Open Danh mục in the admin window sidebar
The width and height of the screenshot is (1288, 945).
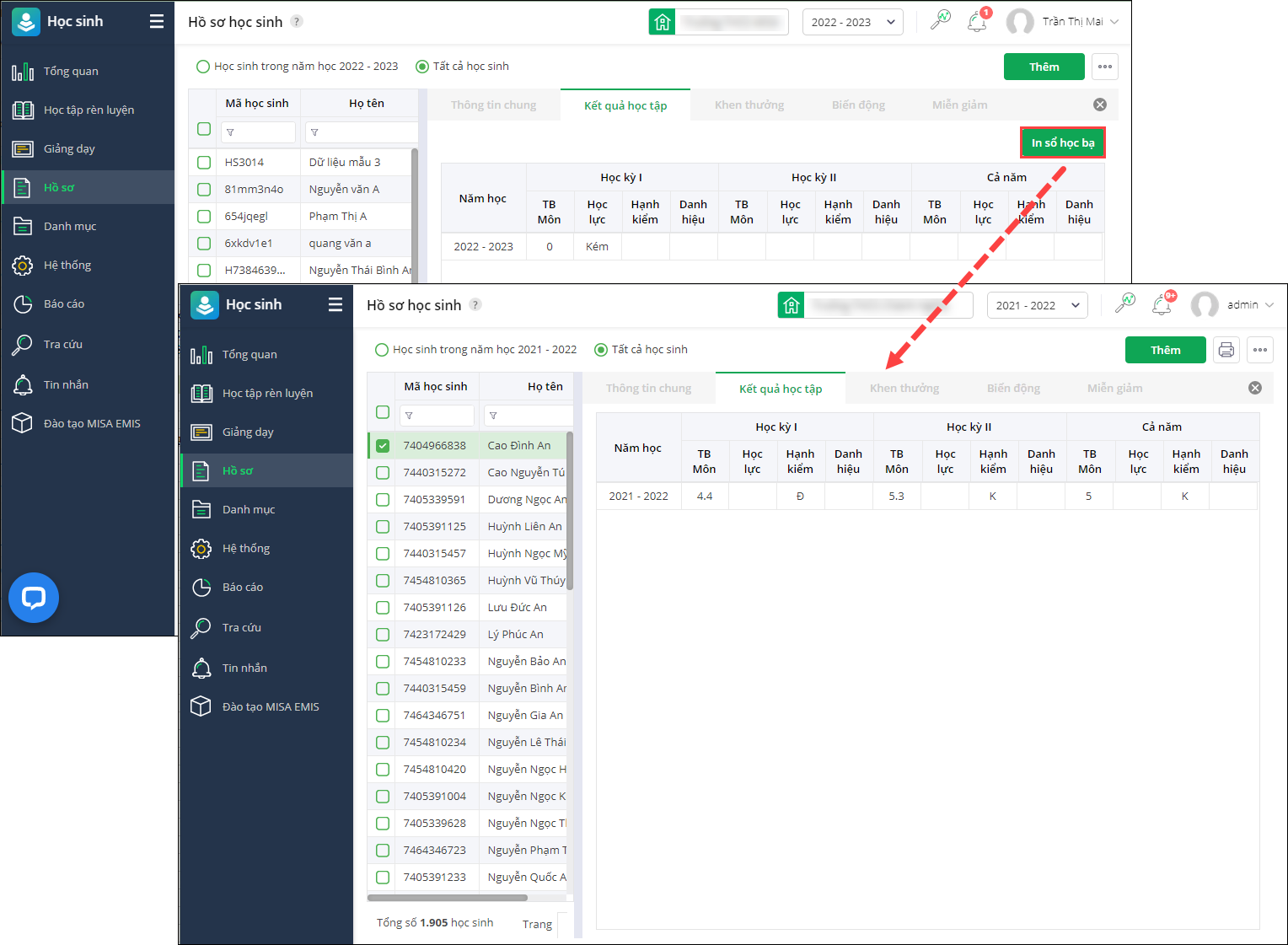(x=249, y=509)
